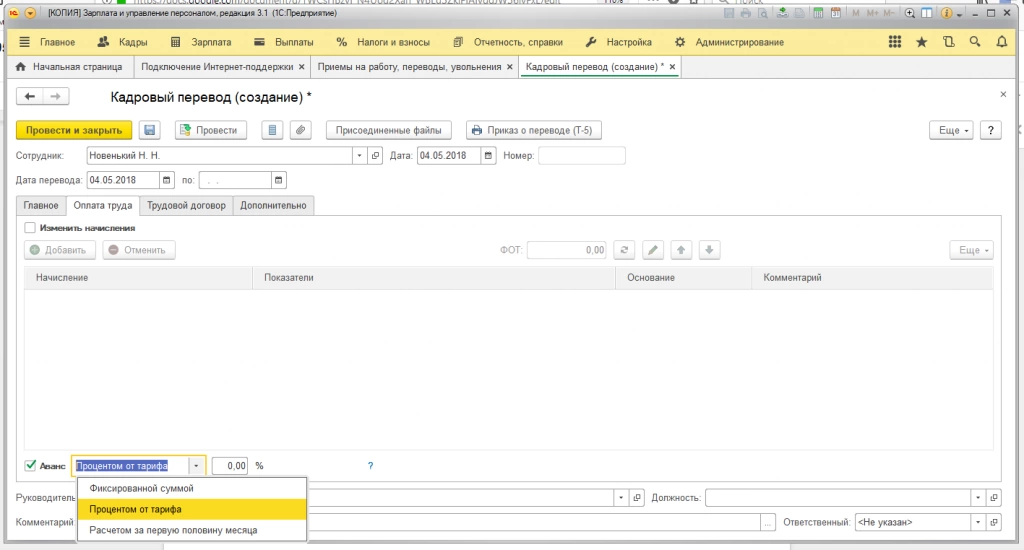
Task: Open calendar picker for Дата field
Action: point(488,155)
